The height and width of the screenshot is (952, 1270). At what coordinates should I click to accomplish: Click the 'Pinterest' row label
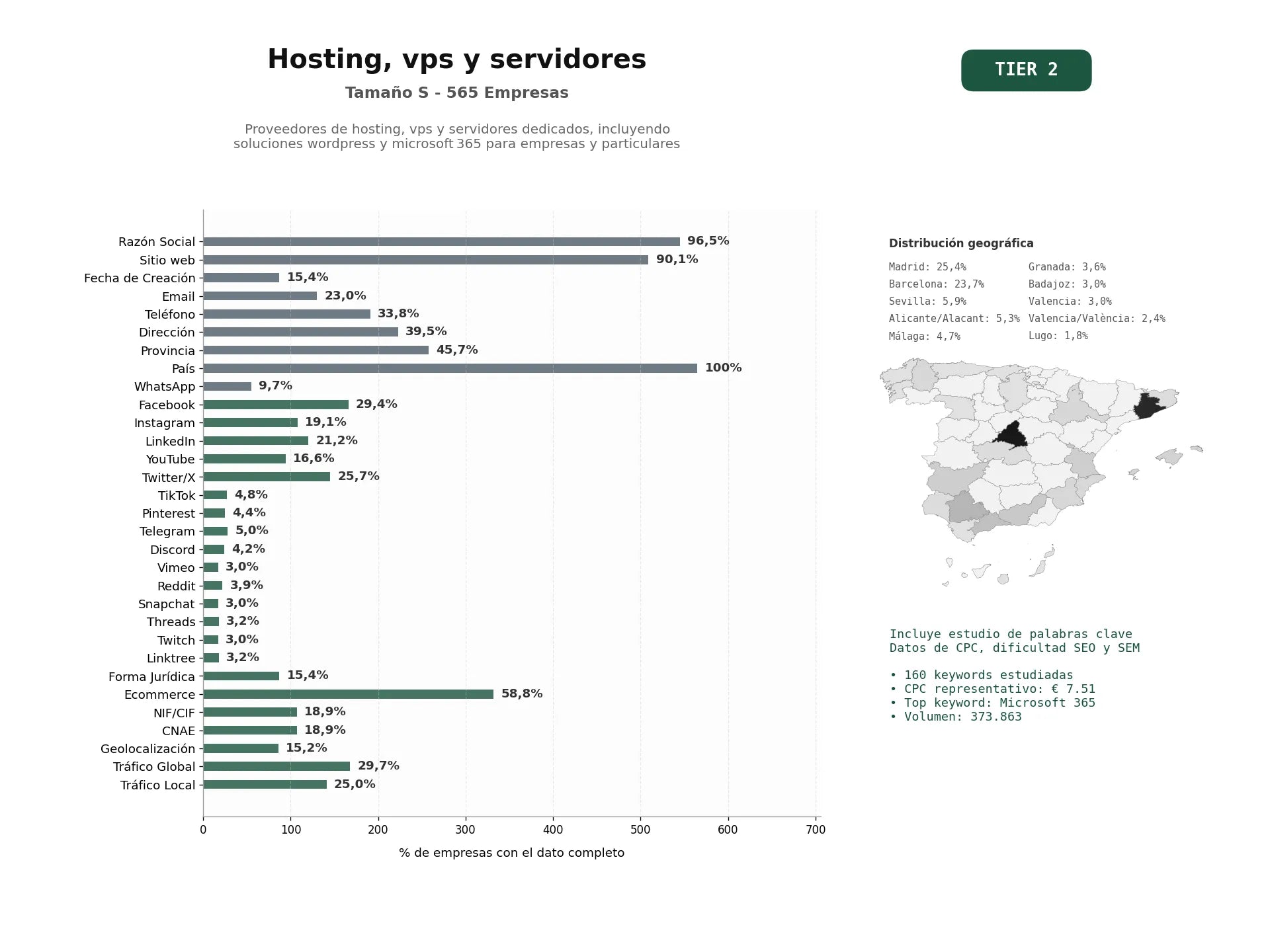pos(169,514)
